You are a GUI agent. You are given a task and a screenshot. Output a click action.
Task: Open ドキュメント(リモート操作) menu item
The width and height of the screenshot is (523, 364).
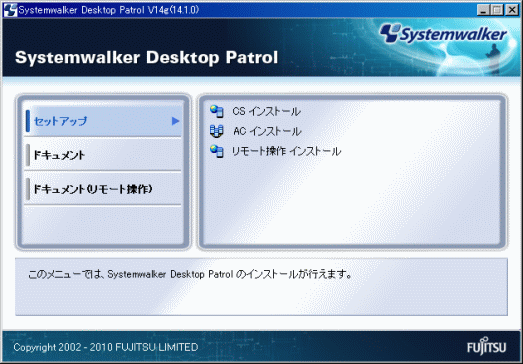click(x=103, y=189)
